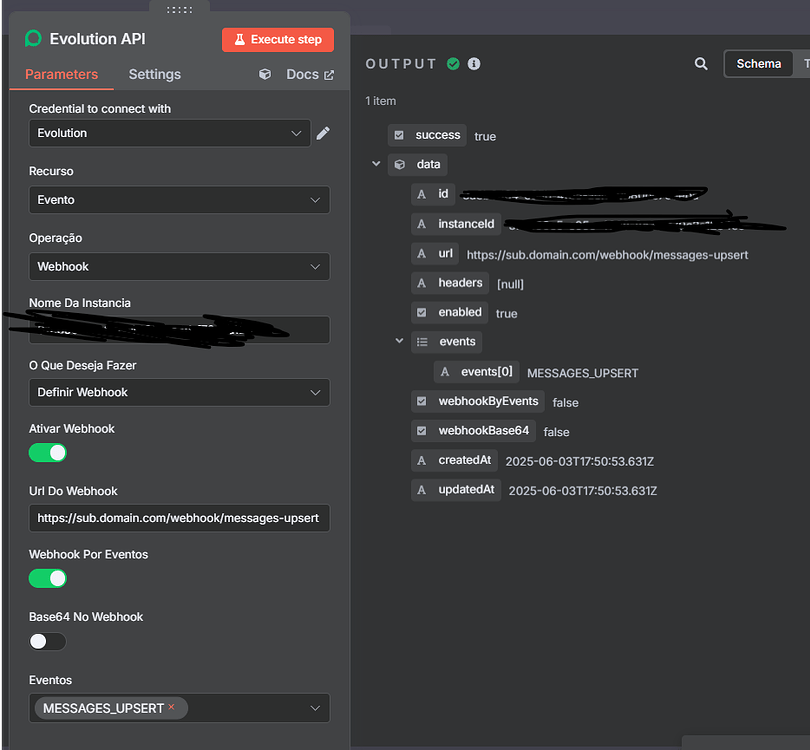The image size is (810, 750).
Task: Turn off Webhook Por Eventos
Action: pos(47,578)
